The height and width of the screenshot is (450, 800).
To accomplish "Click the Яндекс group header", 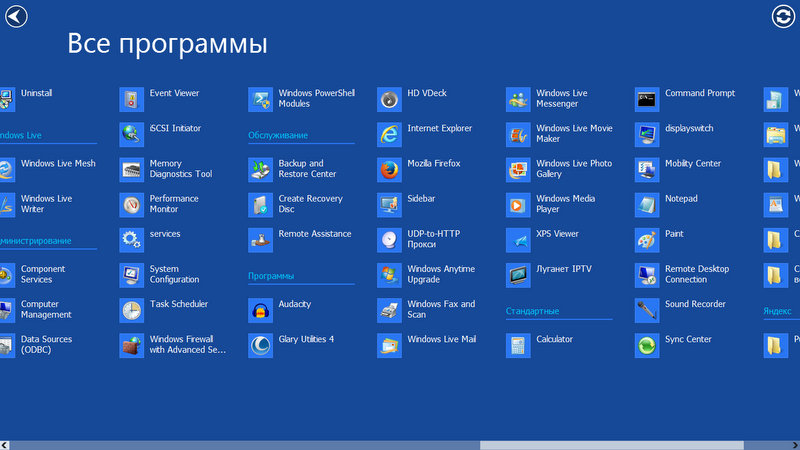I will point(778,311).
